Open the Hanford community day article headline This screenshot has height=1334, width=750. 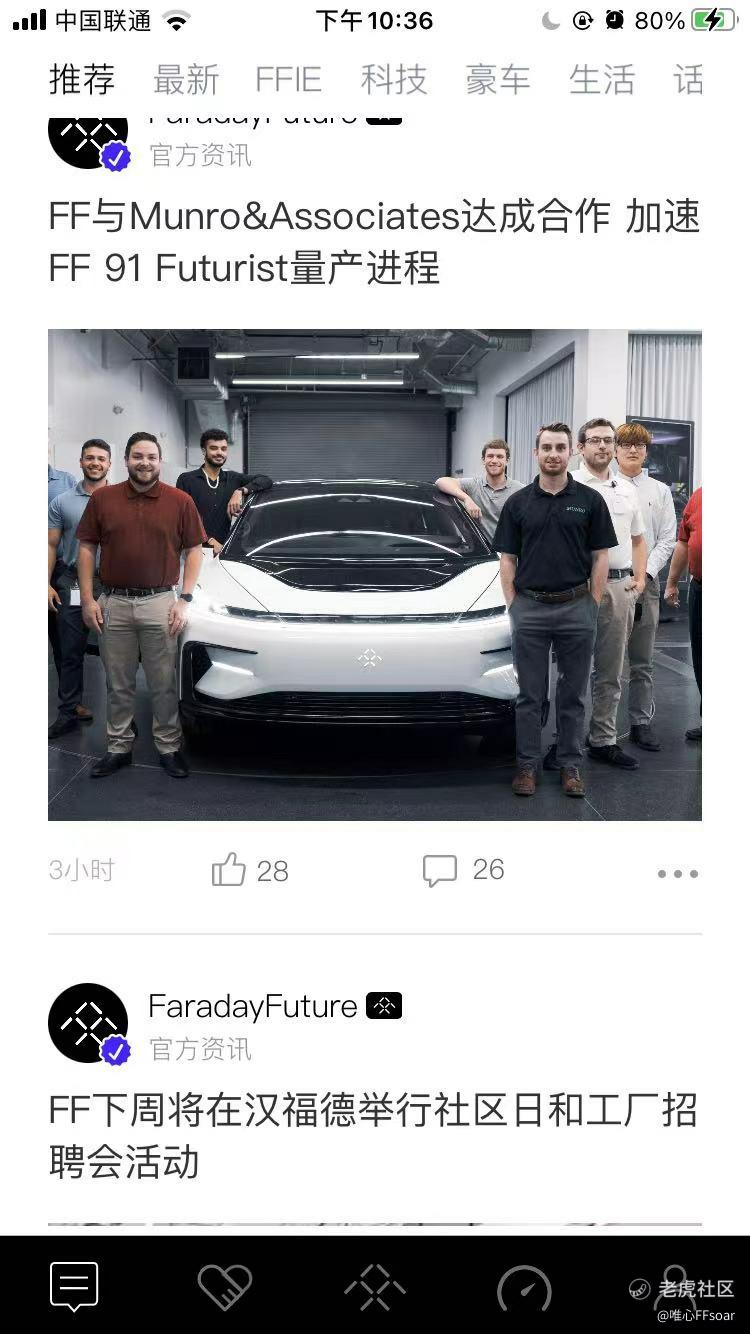tap(373, 1136)
